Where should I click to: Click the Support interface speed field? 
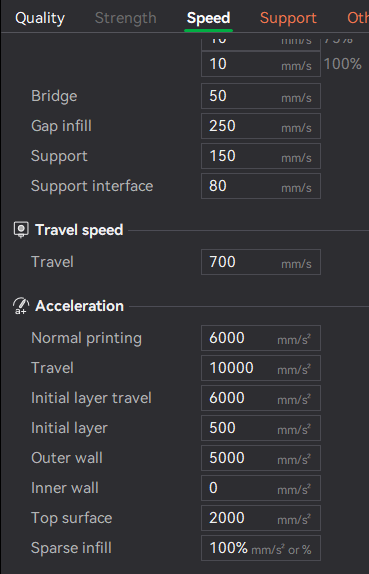pyautogui.click(x=261, y=186)
